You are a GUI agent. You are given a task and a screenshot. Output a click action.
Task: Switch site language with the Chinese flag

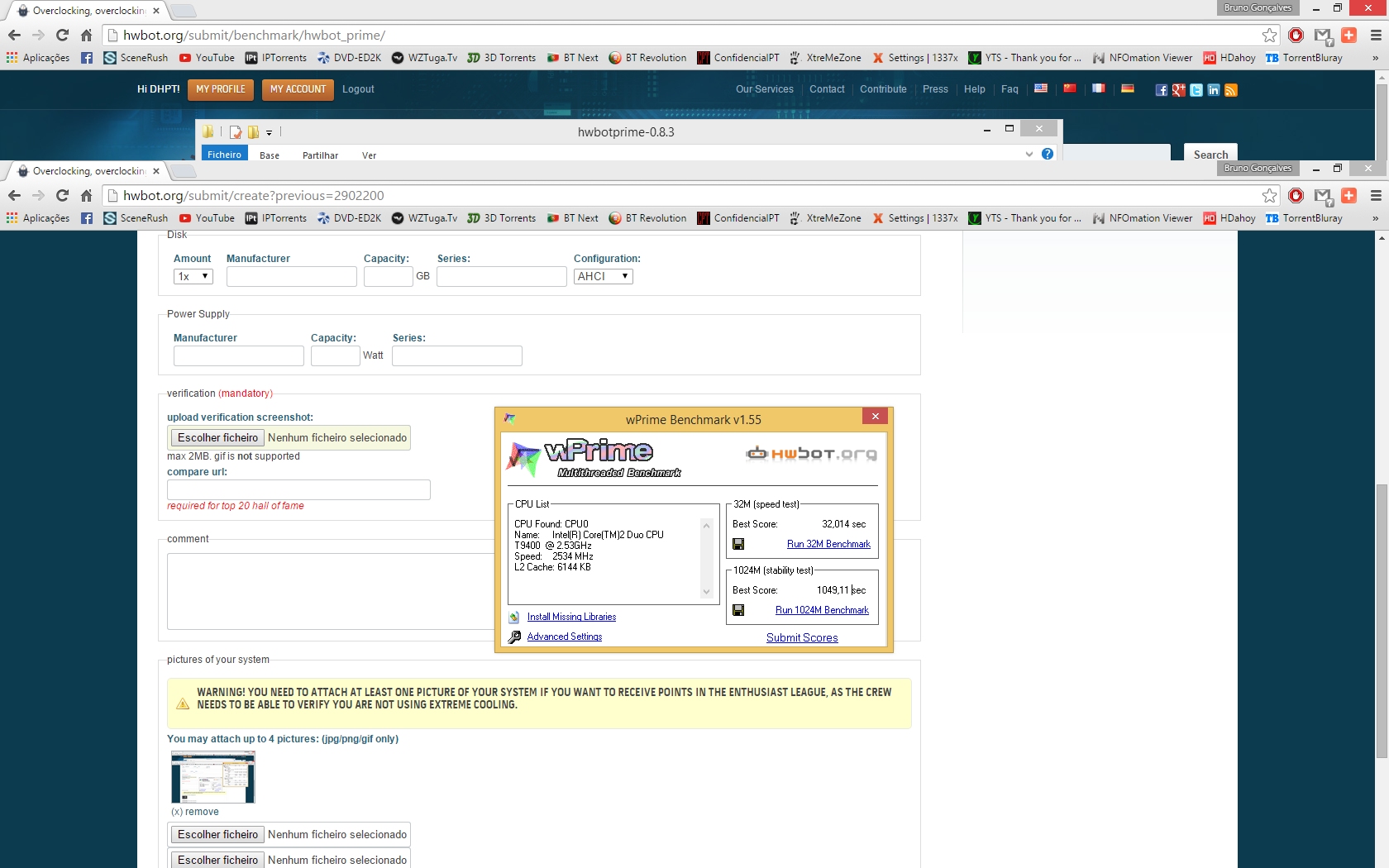point(1070,88)
